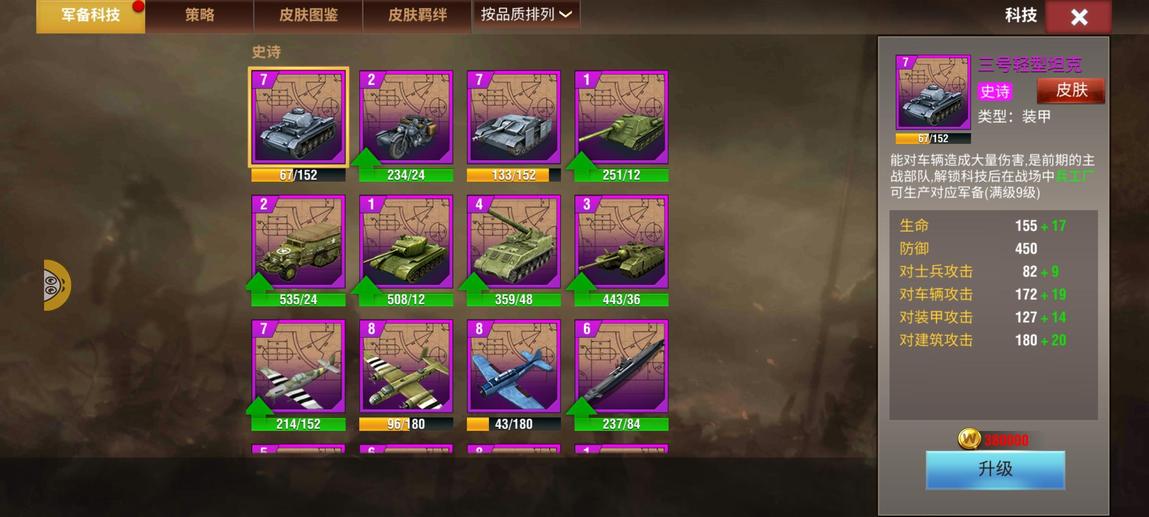Select the jet aircraft card with 214/152

tap(298, 366)
